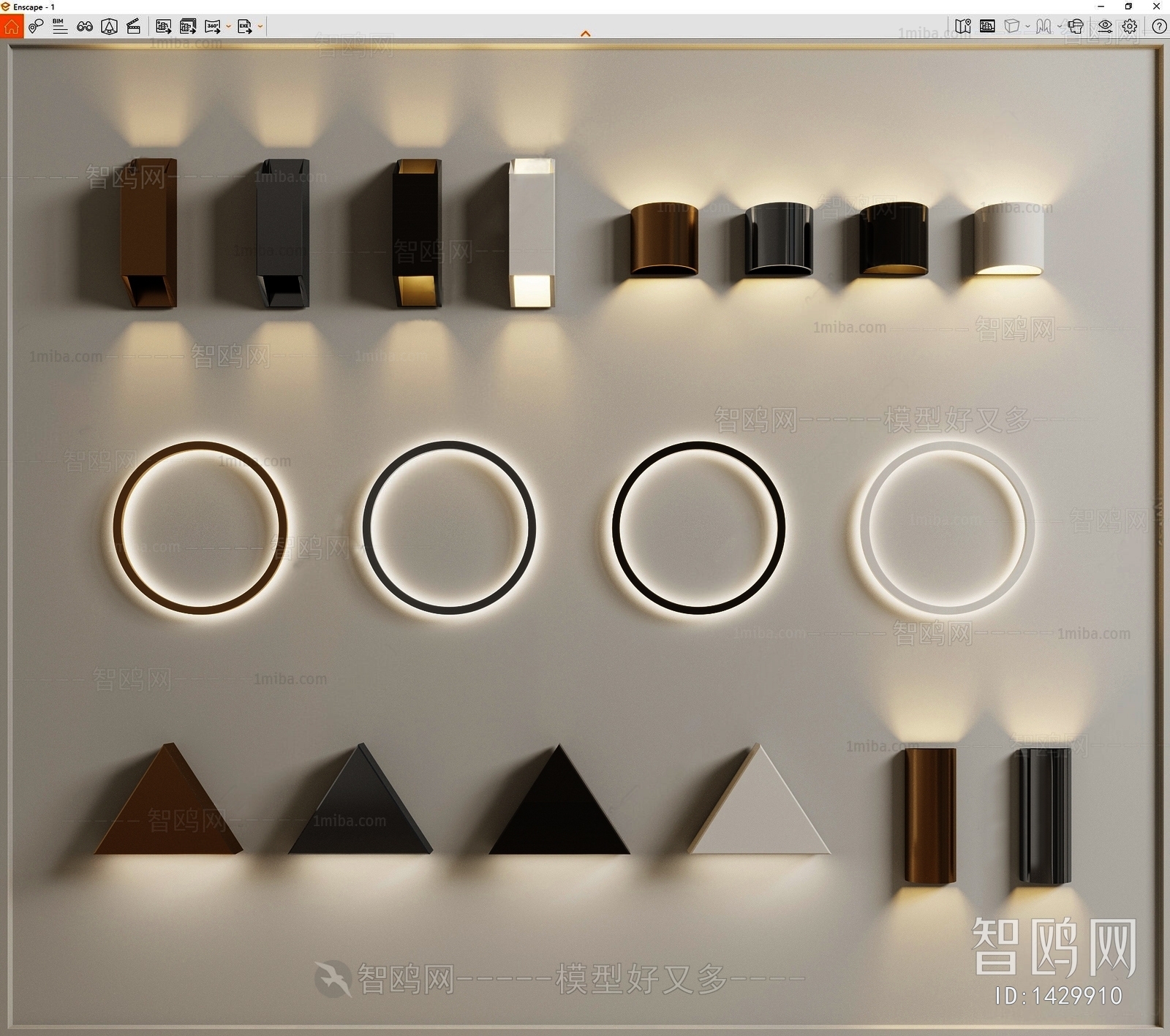This screenshot has width=1170, height=1036.
Task: Expand the EXE export options arrow
Action: pos(260,27)
